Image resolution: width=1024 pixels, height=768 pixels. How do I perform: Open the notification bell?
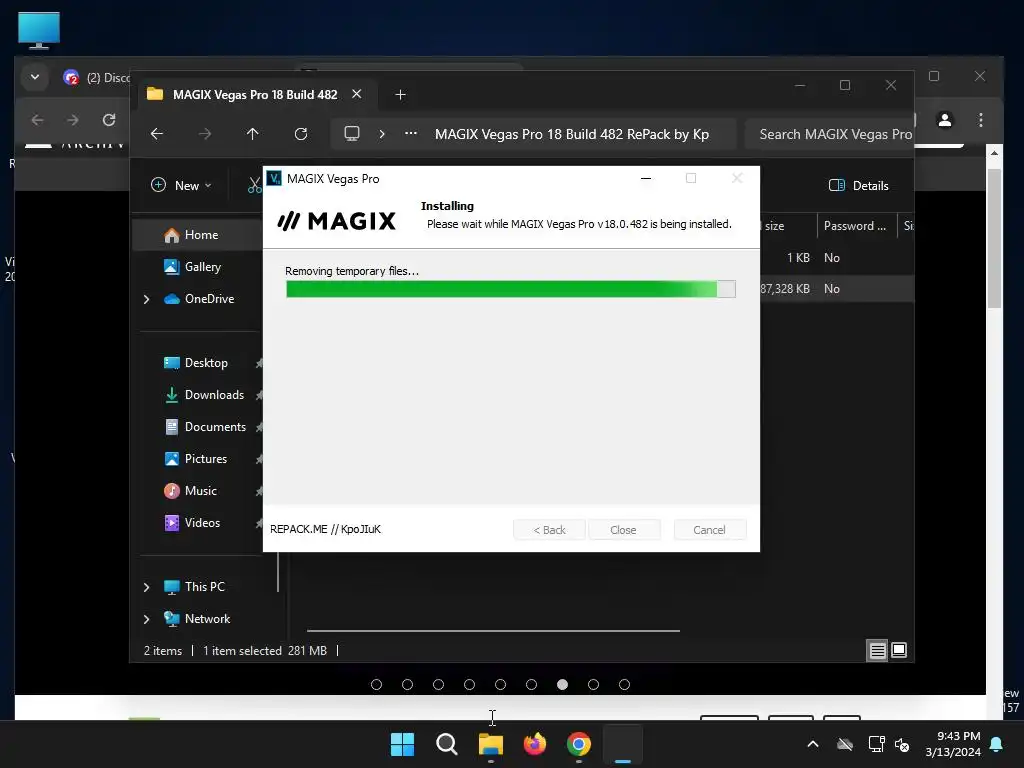(x=997, y=744)
